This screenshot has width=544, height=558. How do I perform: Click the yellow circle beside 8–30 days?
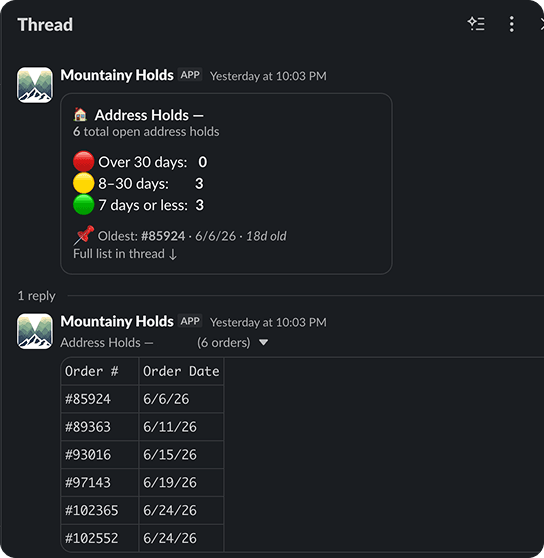(83, 183)
